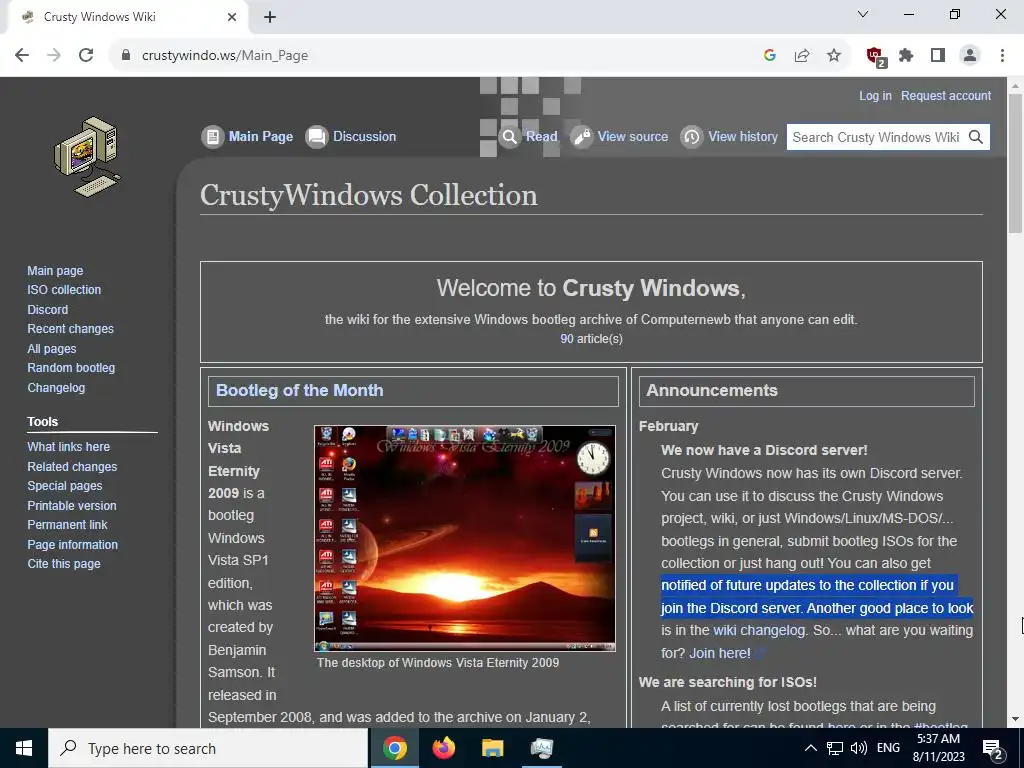
Task: Open All pages in sidebar
Action: [x=52, y=349]
